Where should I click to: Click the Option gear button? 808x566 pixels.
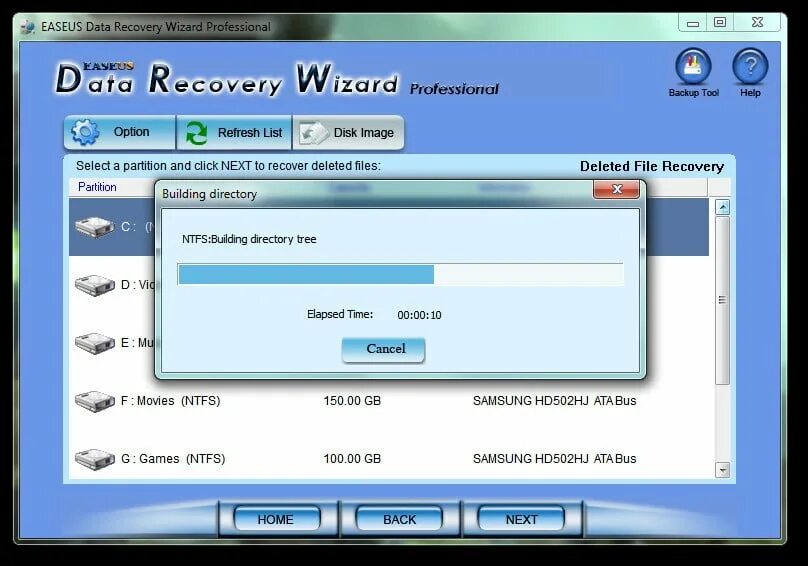(x=120, y=132)
